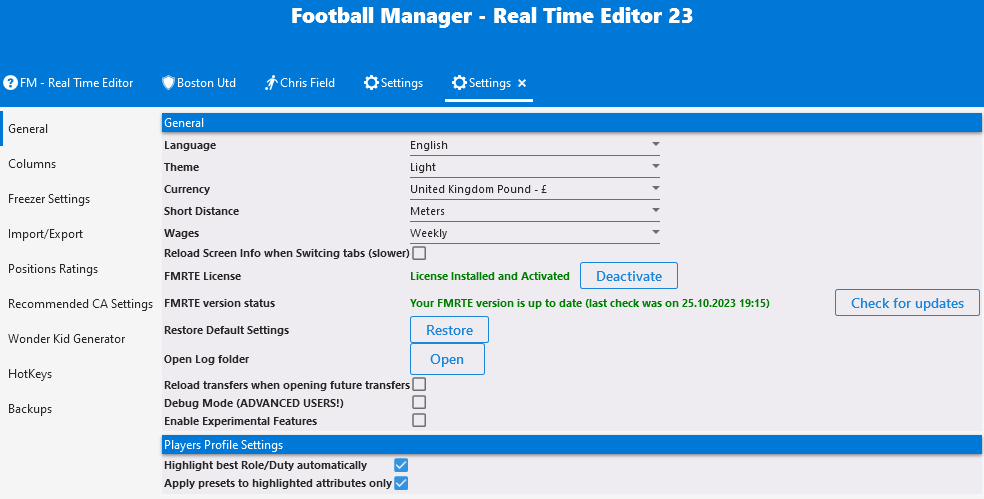Image resolution: width=984 pixels, height=499 pixels.
Task: Click the United Kingdom Pound currency field
Action: [535, 189]
